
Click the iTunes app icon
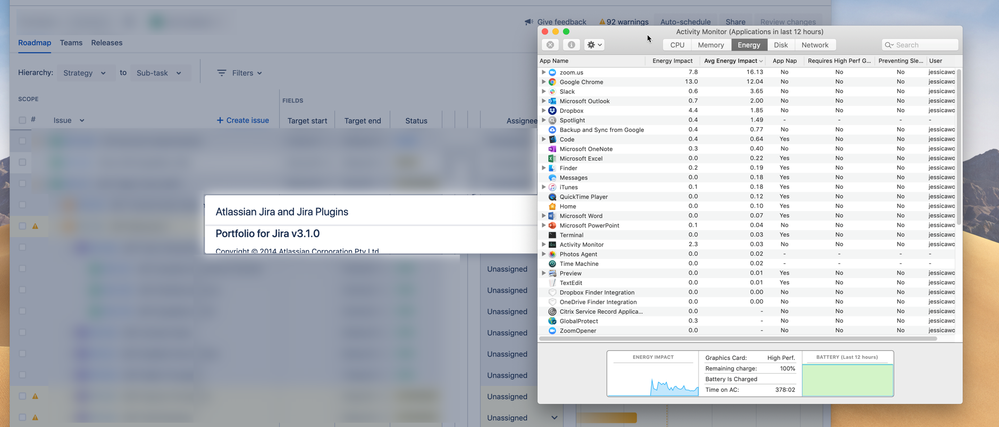(x=552, y=187)
